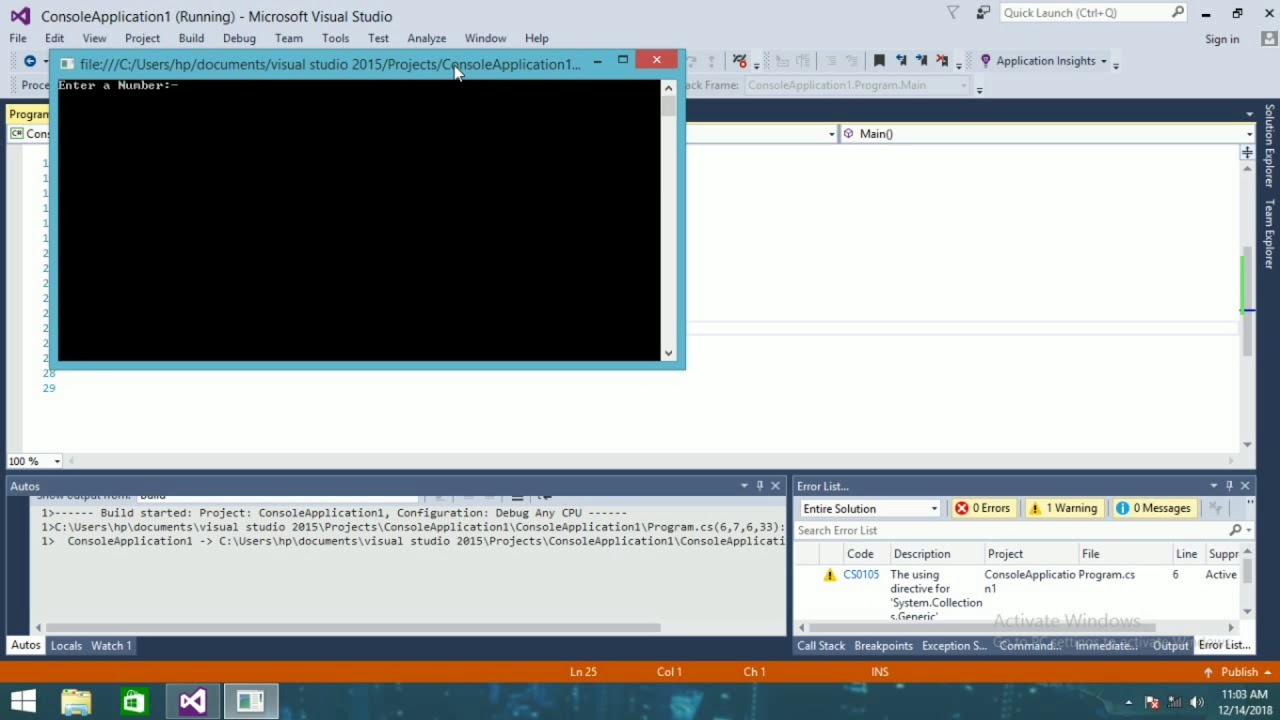Switch to Visual Studio on the taskbar
This screenshot has width=1280, height=720.
(192, 702)
